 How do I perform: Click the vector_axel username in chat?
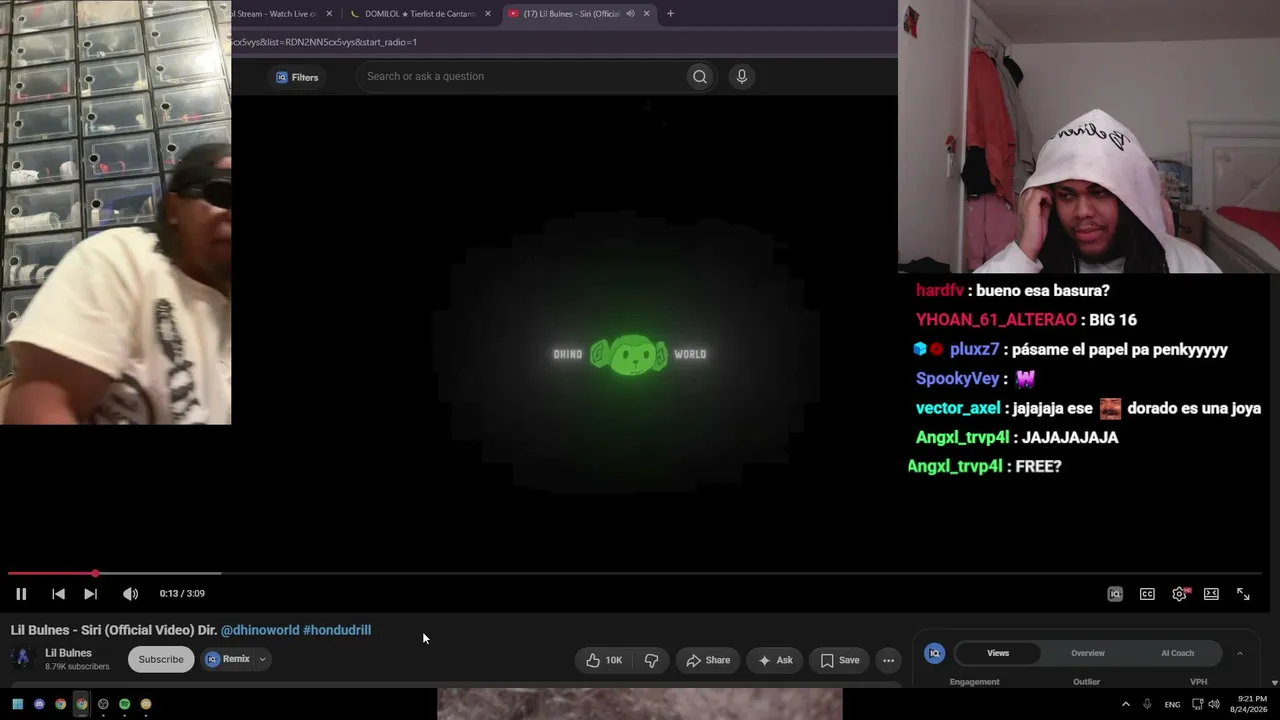pos(958,408)
